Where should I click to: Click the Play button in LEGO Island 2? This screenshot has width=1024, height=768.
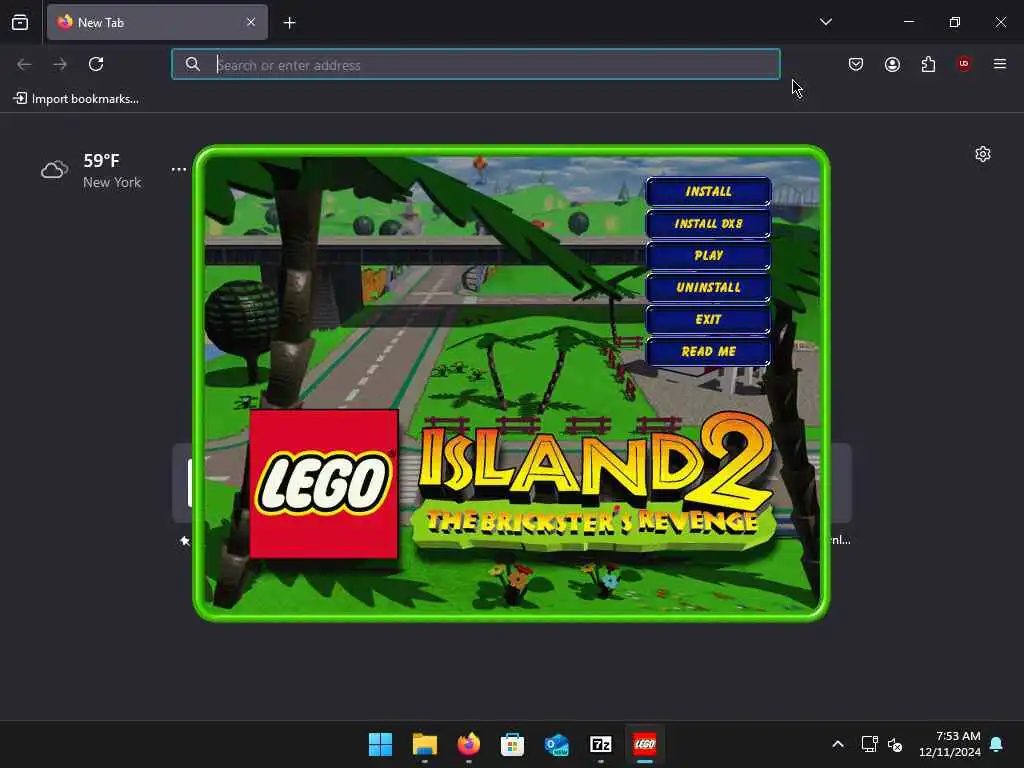coord(709,255)
